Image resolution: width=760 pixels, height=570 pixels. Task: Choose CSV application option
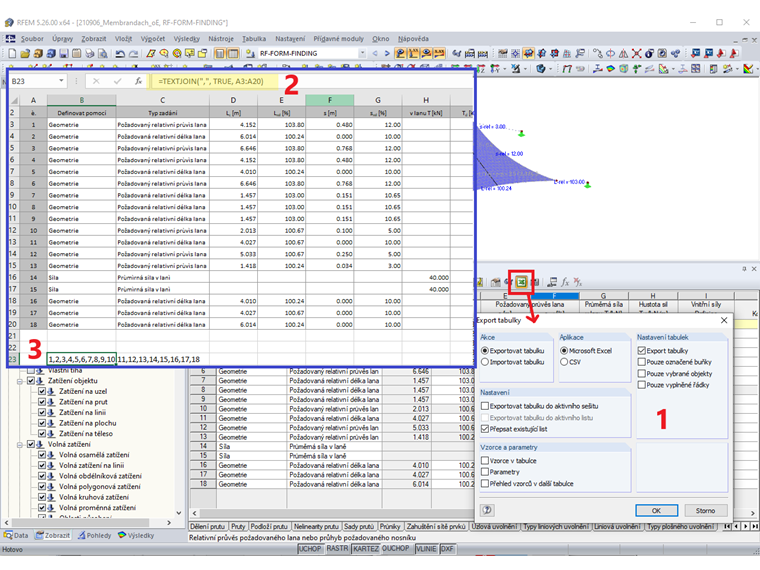tap(564, 362)
